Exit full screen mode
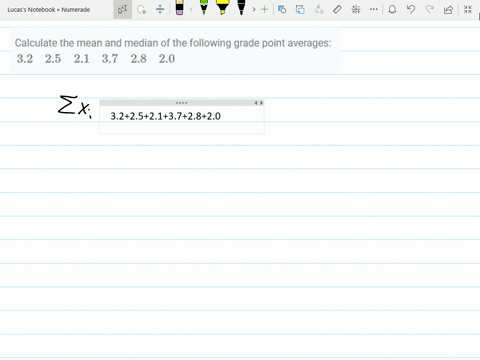Viewport: 480px width, 360px height. [x=468, y=9]
